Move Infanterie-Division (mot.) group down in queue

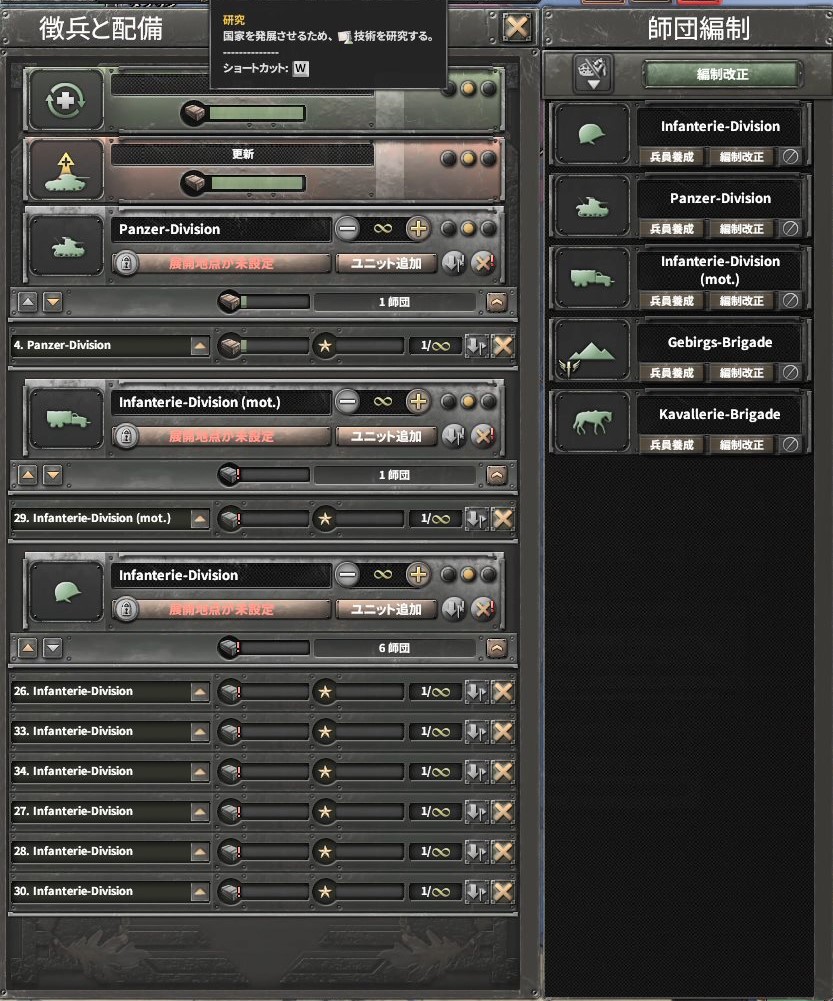[53, 475]
